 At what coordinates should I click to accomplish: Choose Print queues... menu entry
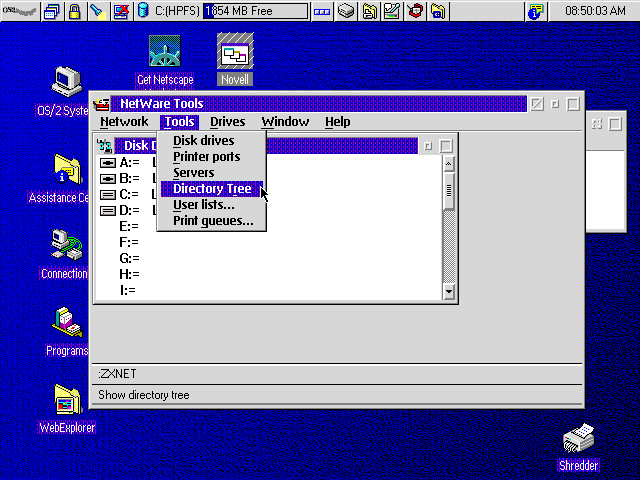212,221
